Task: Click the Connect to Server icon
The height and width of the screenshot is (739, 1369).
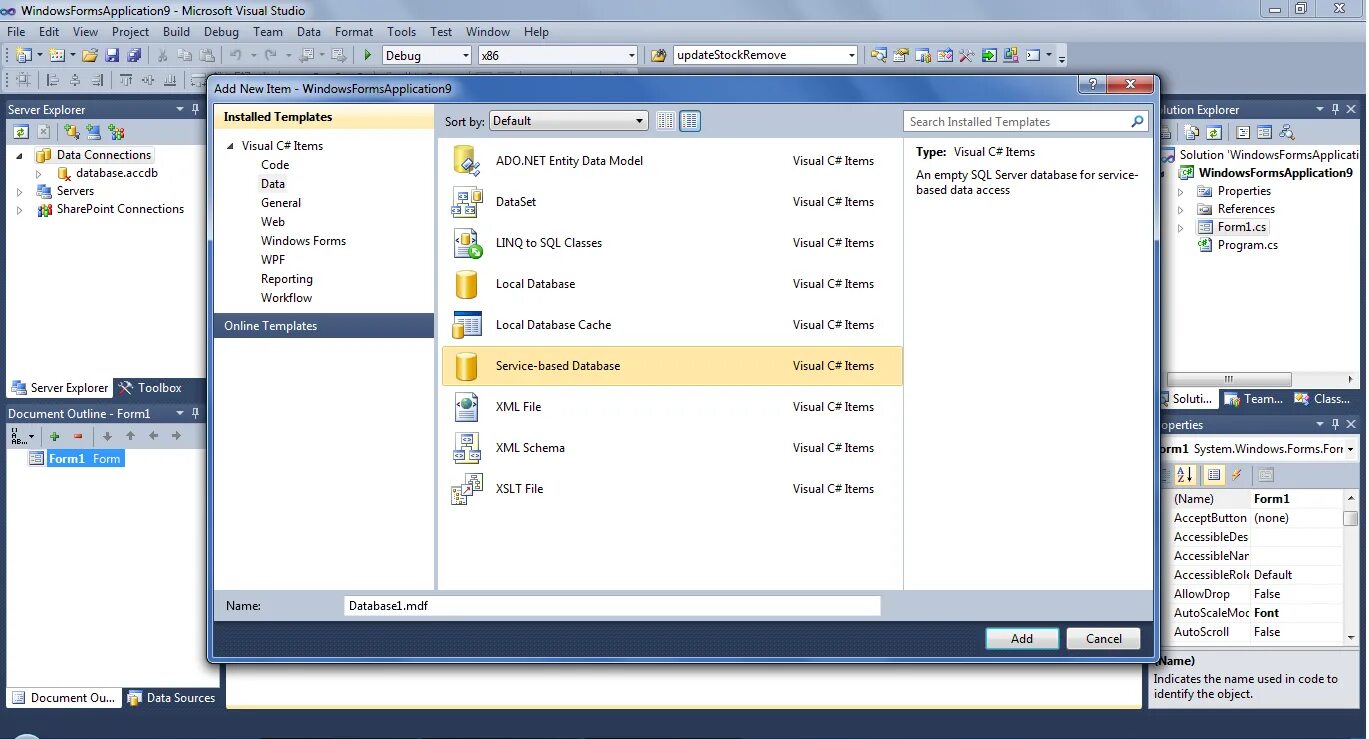Action: click(x=93, y=132)
